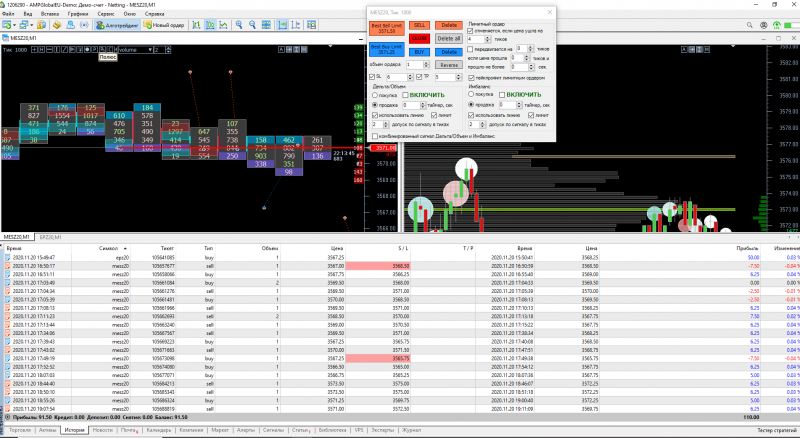Image resolution: width=800 pixels, height=438 pixels.
Task: Toggle the SL checkbox in order panel
Action: pyautogui.click(x=373, y=75)
